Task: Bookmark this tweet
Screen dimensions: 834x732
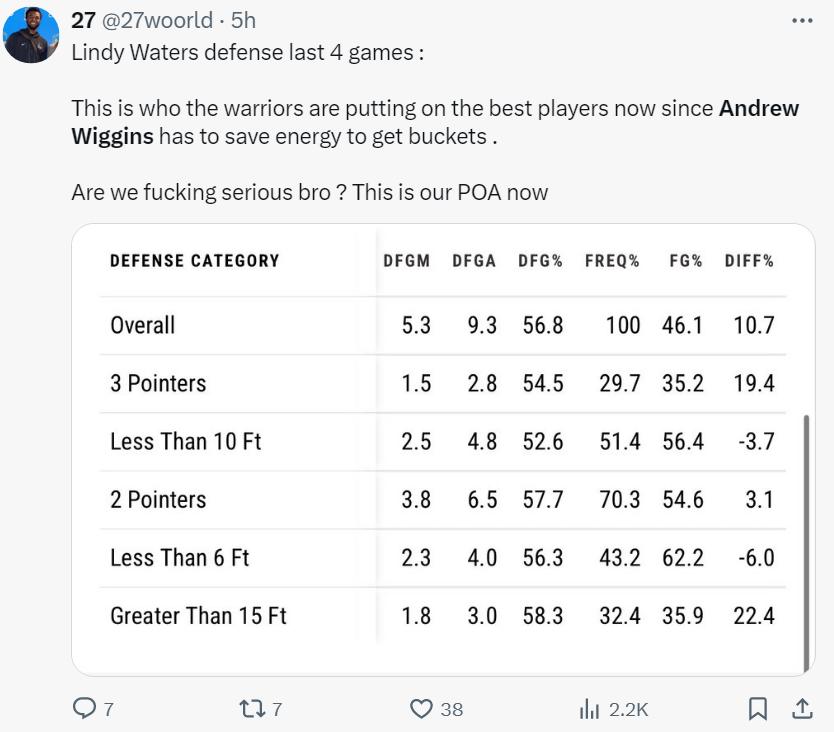Action: [x=758, y=708]
